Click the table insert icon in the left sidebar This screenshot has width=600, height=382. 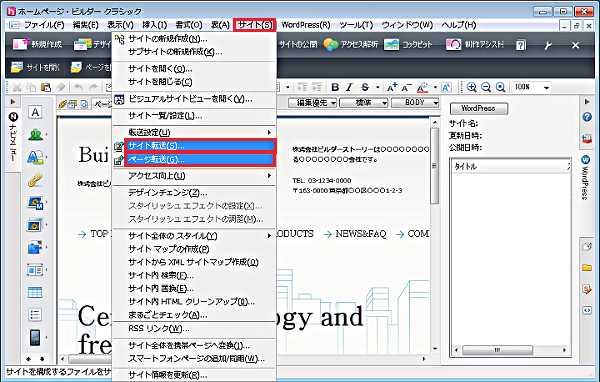35,292
